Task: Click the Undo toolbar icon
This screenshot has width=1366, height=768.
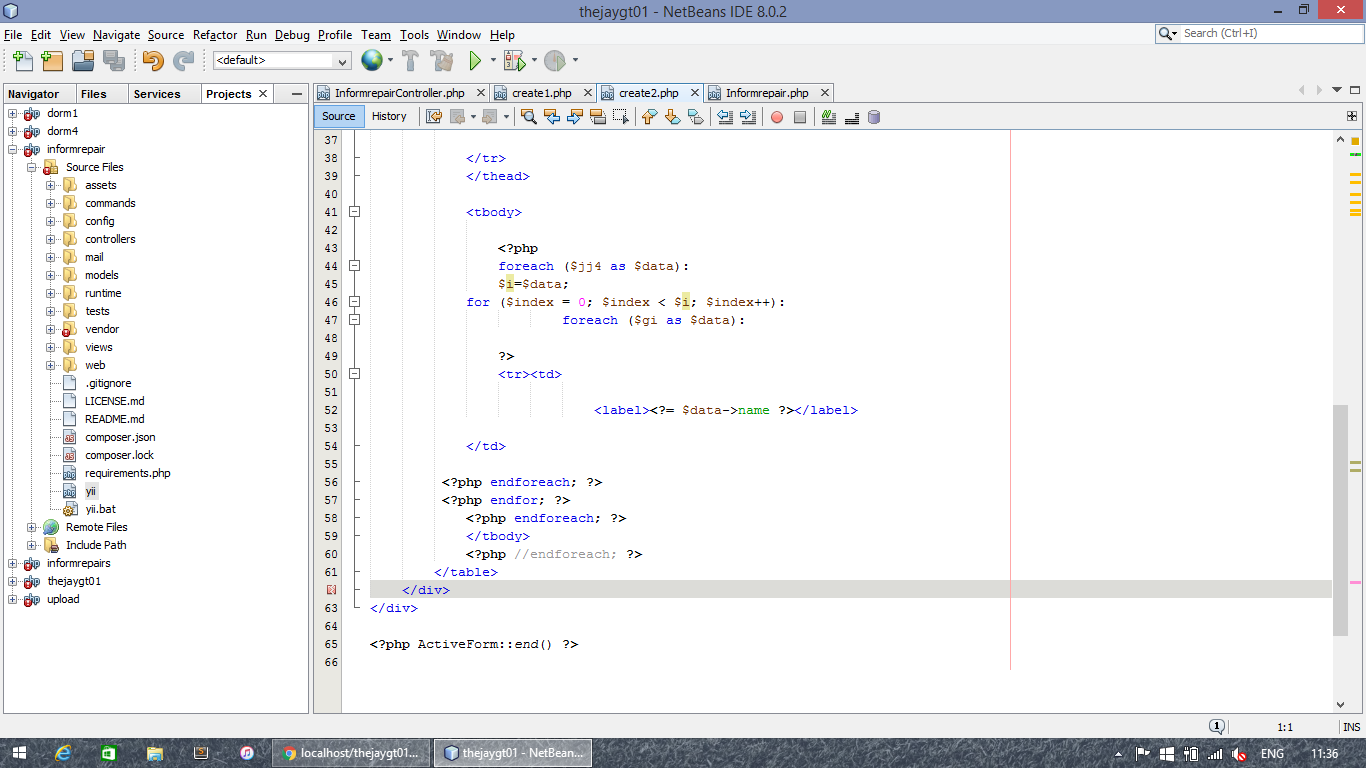Action: coord(153,60)
